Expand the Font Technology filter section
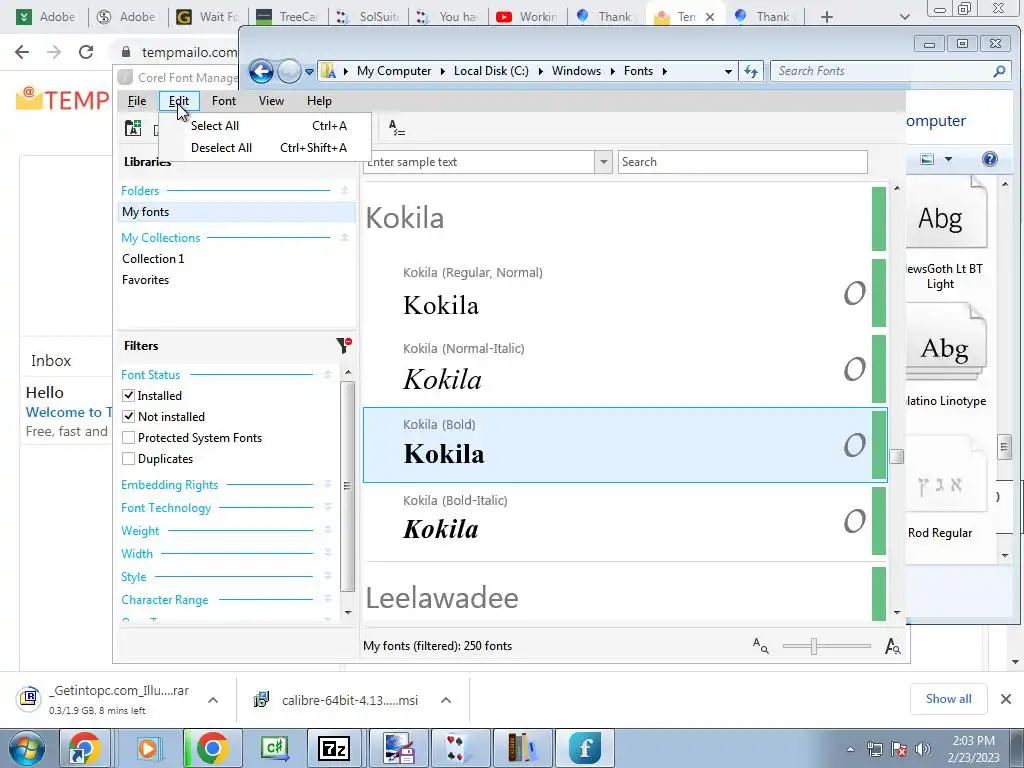The image size is (1024, 768). [x=328, y=507]
